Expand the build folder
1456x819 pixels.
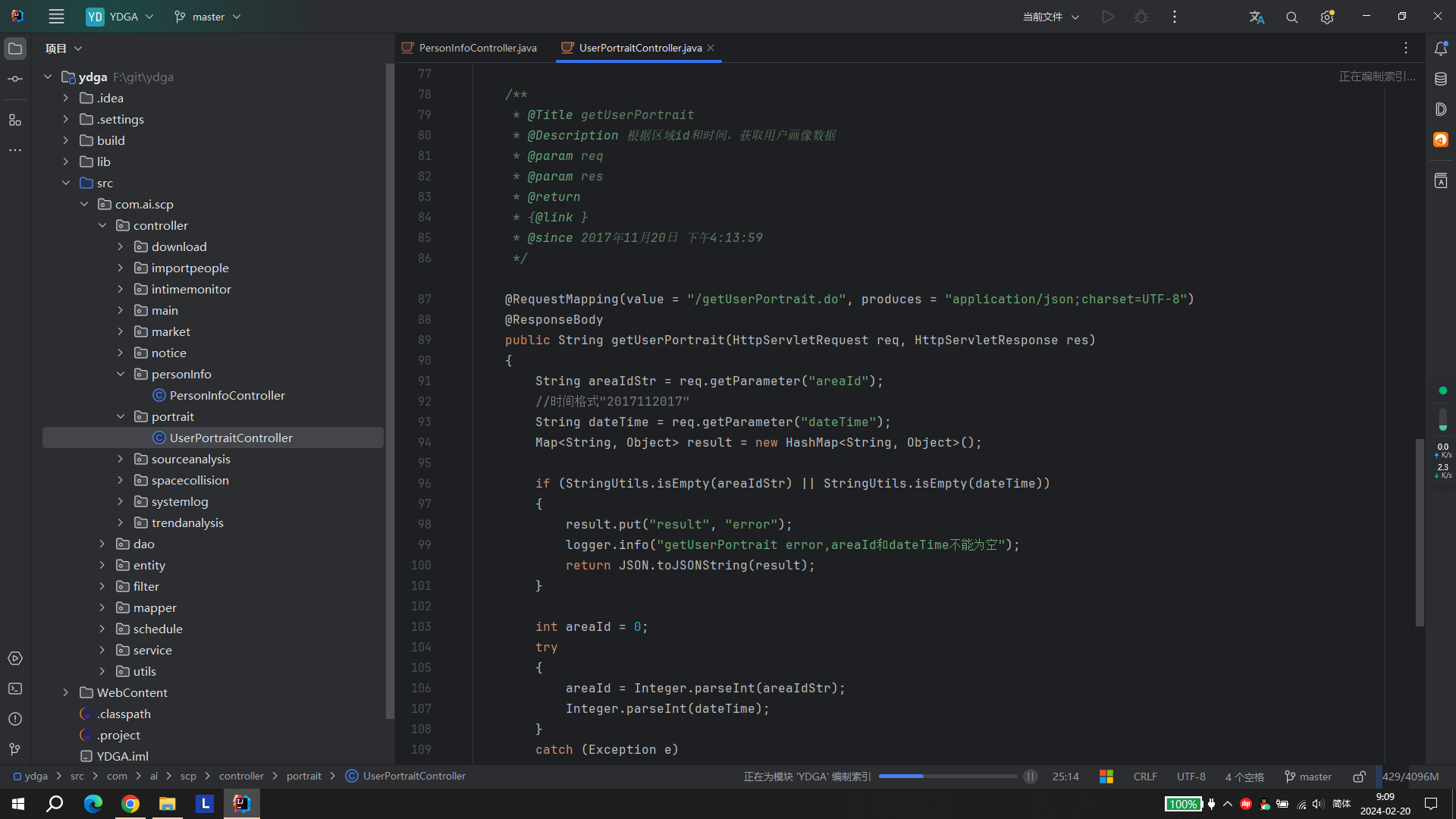66,140
